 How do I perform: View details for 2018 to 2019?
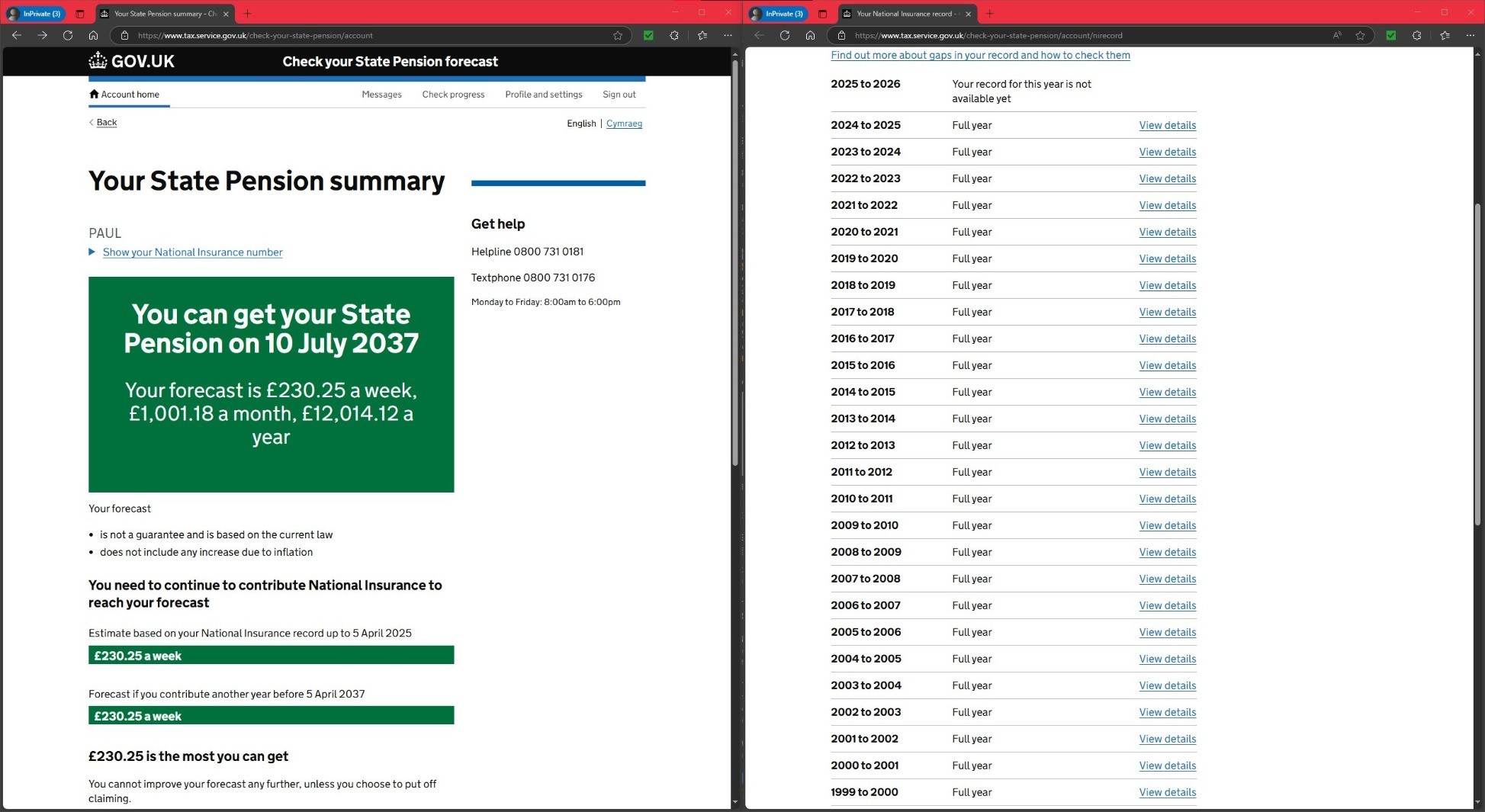tap(1167, 285)
